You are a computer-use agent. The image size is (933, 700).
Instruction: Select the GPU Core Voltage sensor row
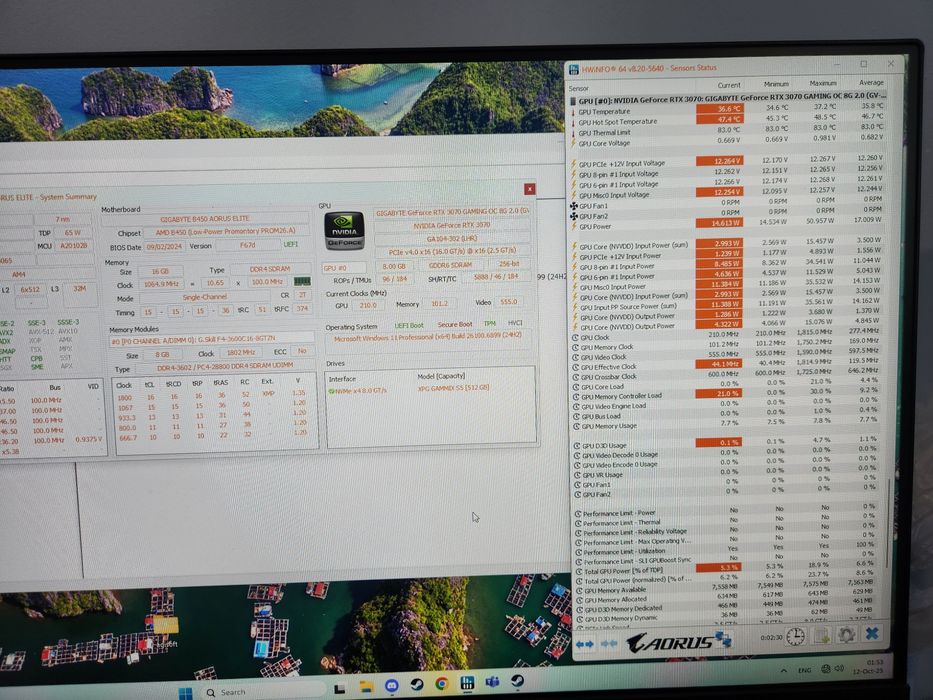click(728, 142)
